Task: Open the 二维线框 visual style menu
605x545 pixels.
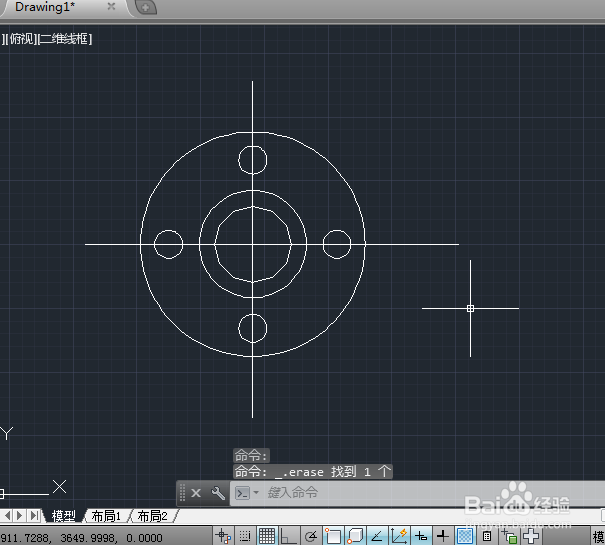Action: point(65,39)
